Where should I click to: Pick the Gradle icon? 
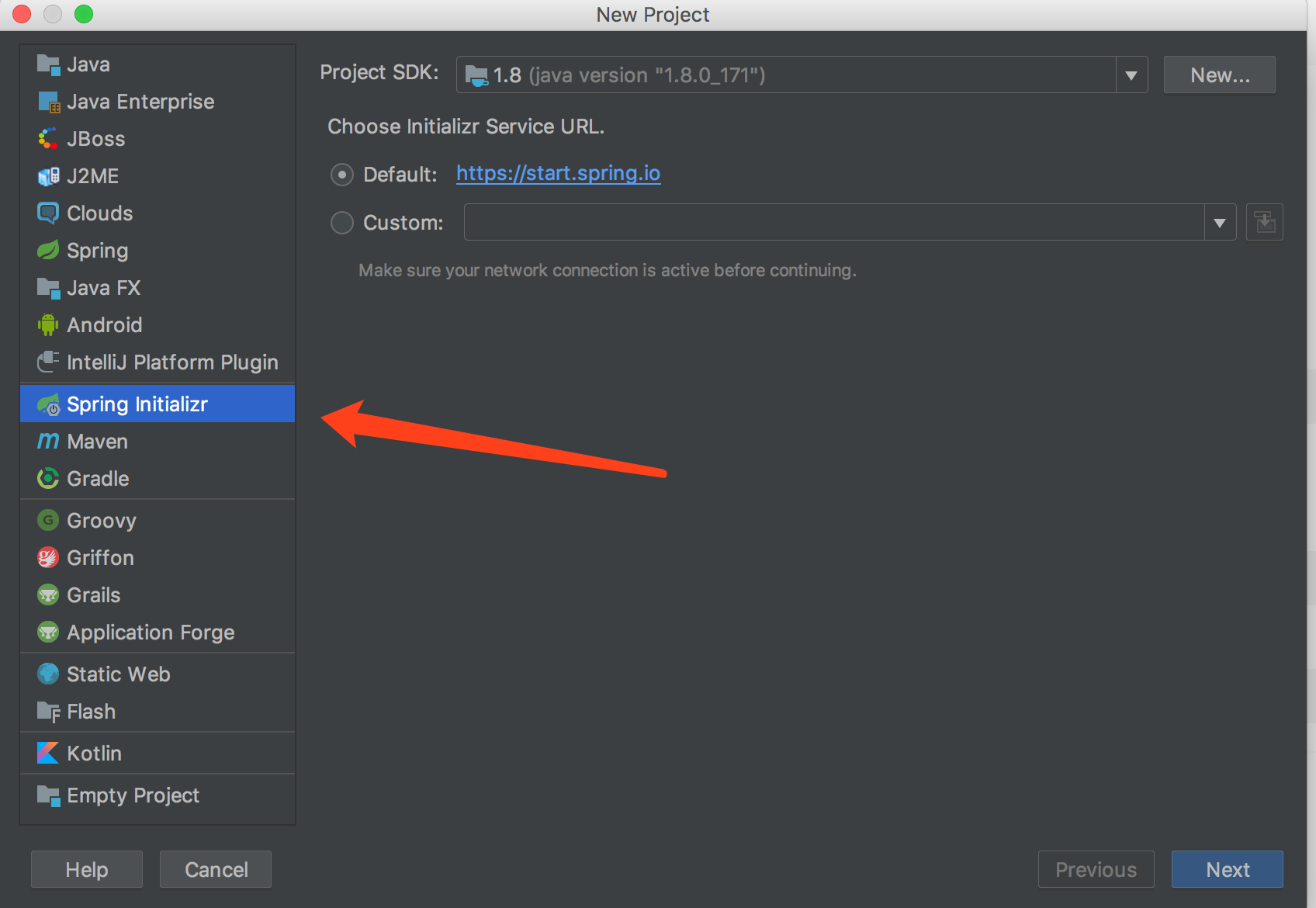(x=48, y=479)
